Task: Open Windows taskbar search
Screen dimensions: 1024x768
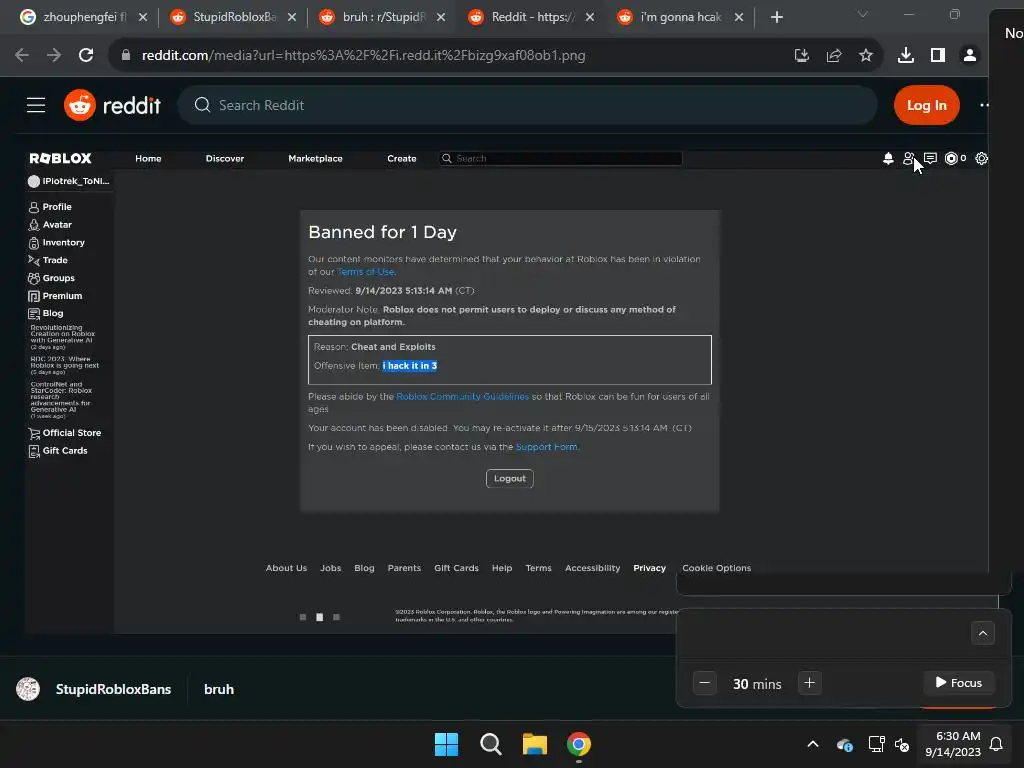Action: pos(490,744)
